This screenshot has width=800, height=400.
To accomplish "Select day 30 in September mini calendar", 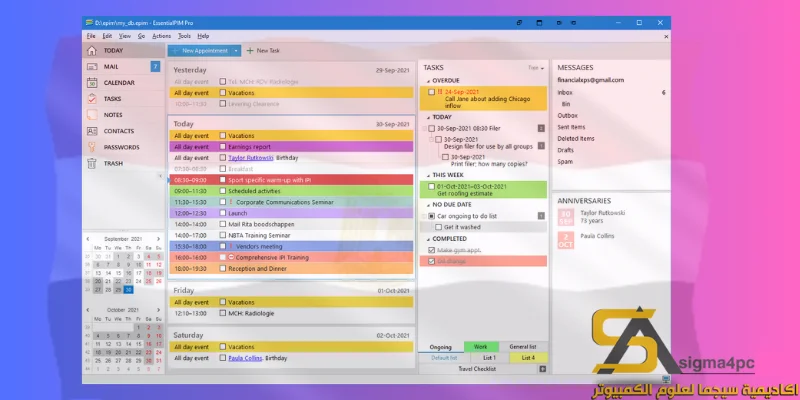I will 128,289.
